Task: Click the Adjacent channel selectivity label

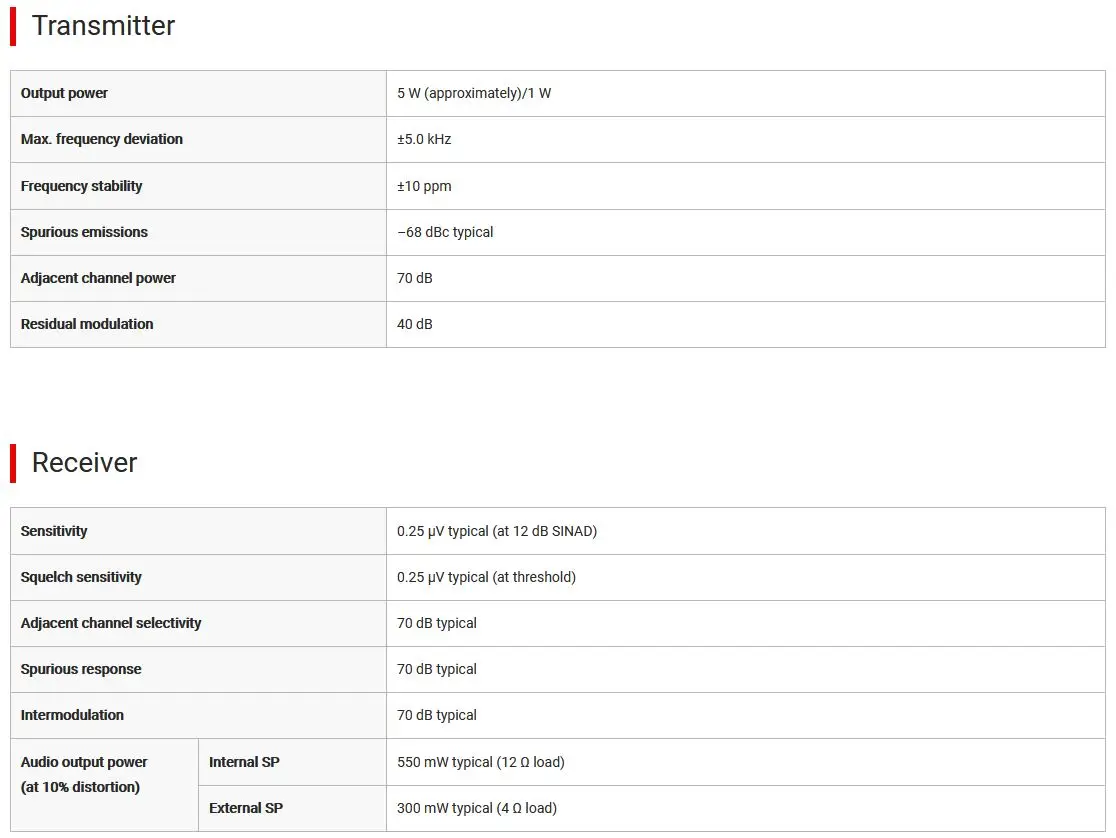Action: pos(111,623)
